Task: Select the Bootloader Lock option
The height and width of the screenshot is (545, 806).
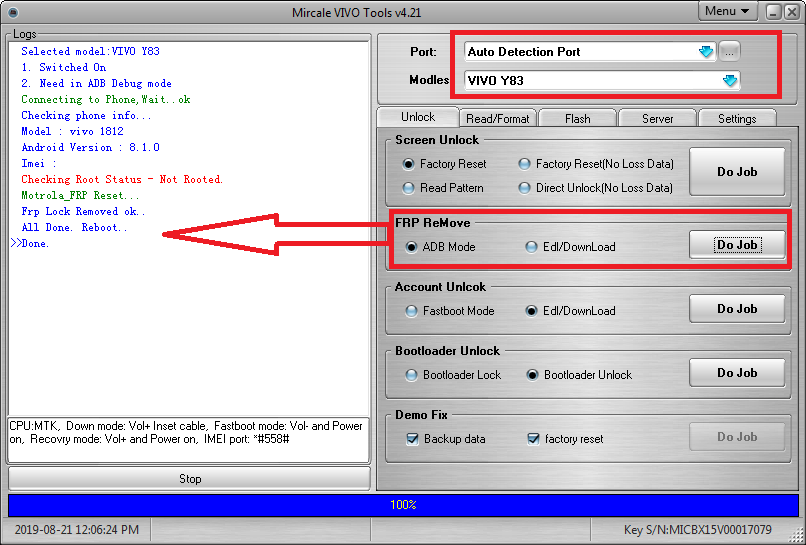Action: tap(411, 375)
